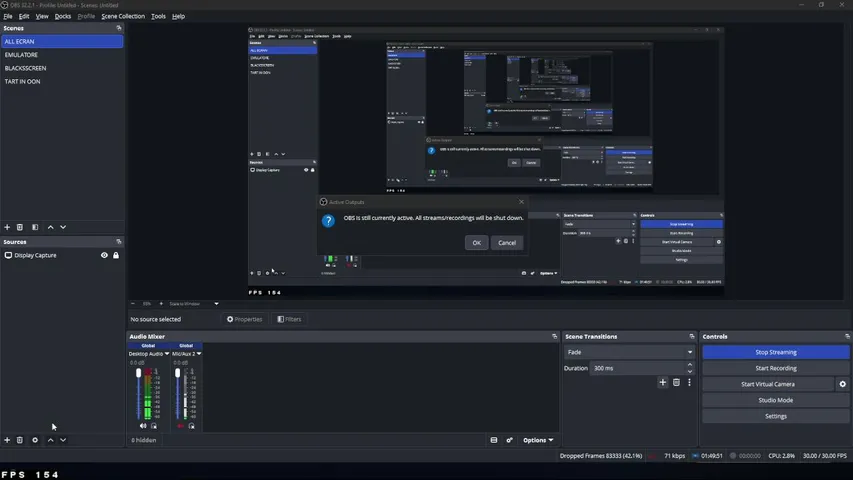Increase transition duration with up arrow
This screenshot has height=480, width=853.
click(x=690, y=365)
